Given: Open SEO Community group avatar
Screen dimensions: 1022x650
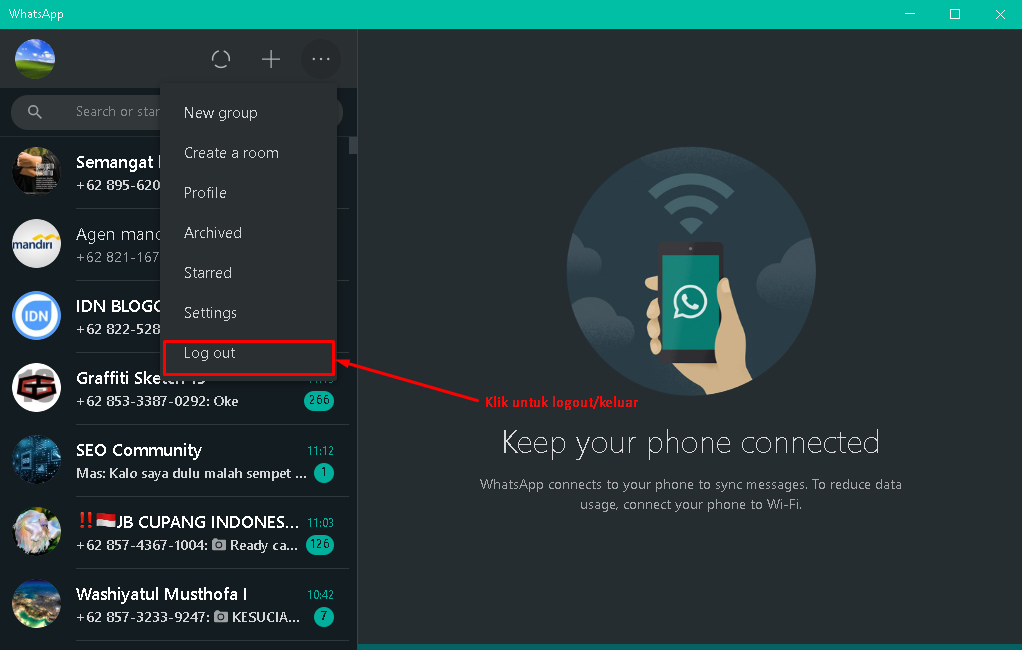Looking at the screenshot, I should click(36, 460).
